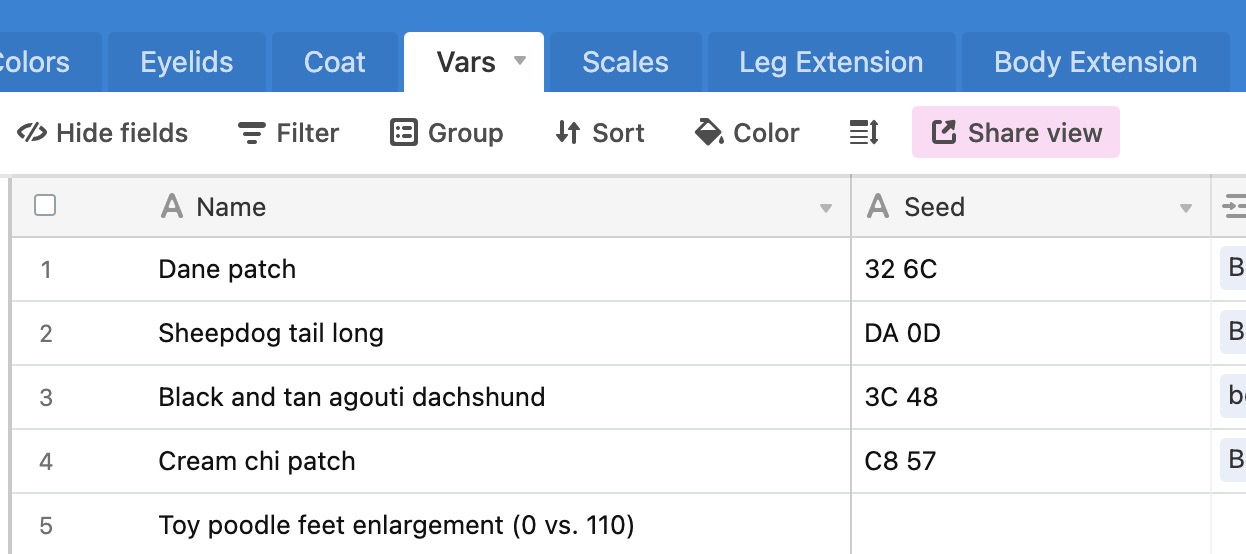Viewport: 1246px width, 554px height.
Task: Click the Share view external-link icon
Action: click(x=943, y=133)
